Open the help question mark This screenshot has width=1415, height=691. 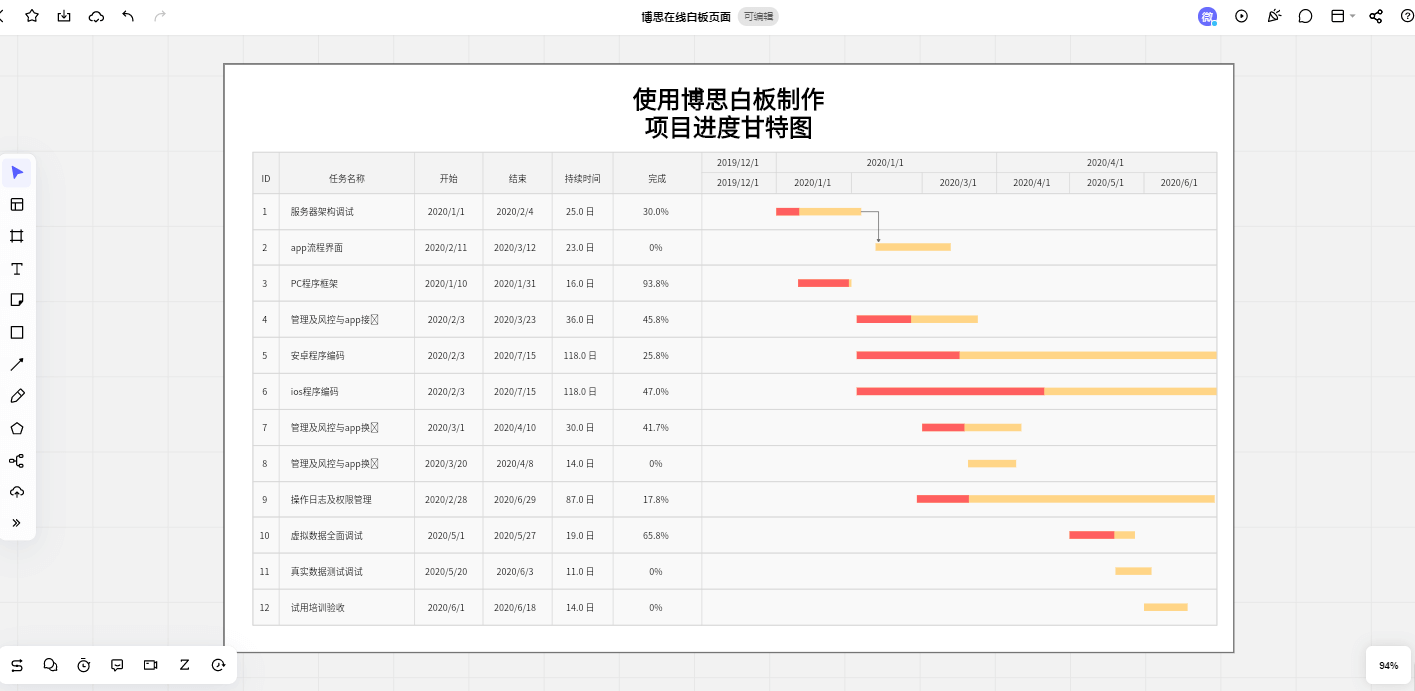pyautogui.click(x=1407, y=16)
